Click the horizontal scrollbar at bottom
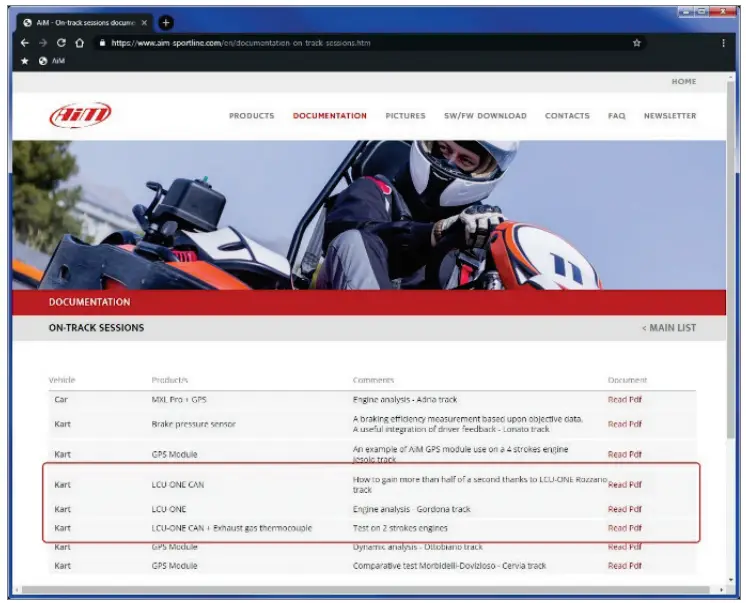This screenshot has width=746, height=603. 365,590
